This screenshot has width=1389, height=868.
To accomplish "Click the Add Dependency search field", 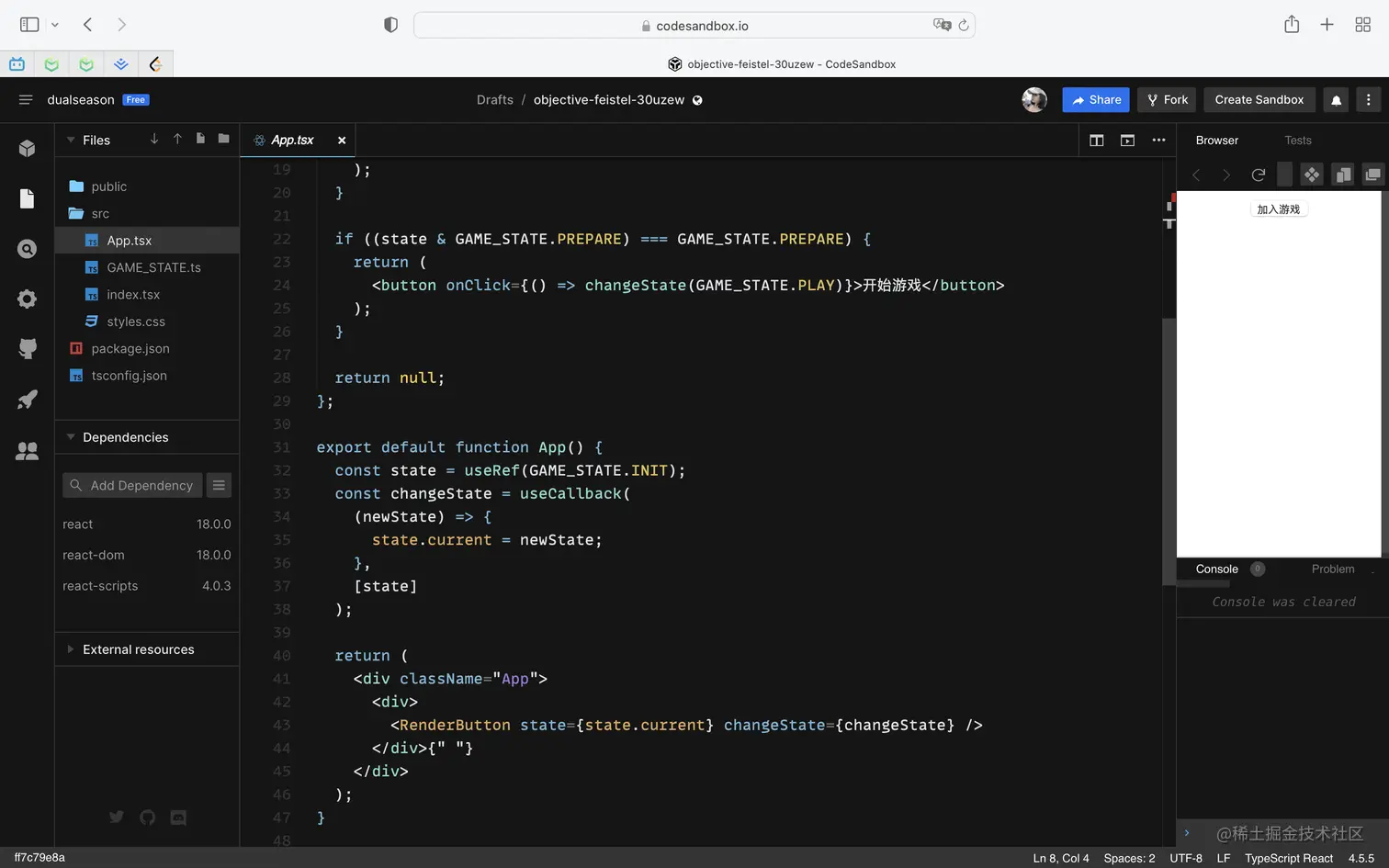I will (132, 485).
